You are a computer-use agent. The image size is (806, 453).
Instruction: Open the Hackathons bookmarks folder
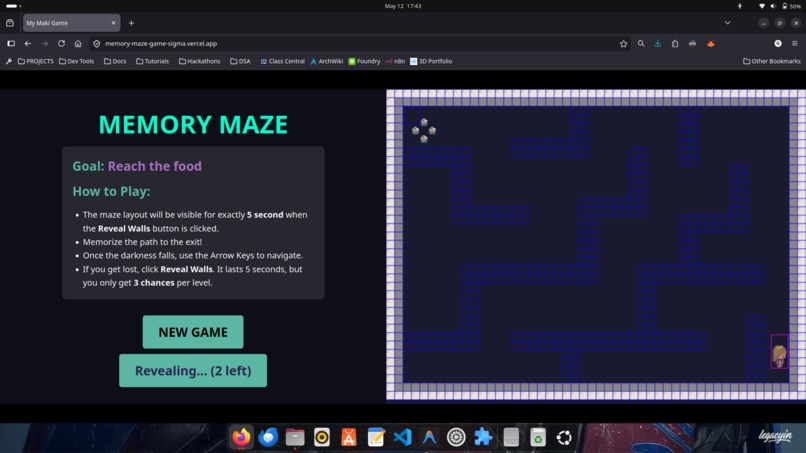point(199,61)
